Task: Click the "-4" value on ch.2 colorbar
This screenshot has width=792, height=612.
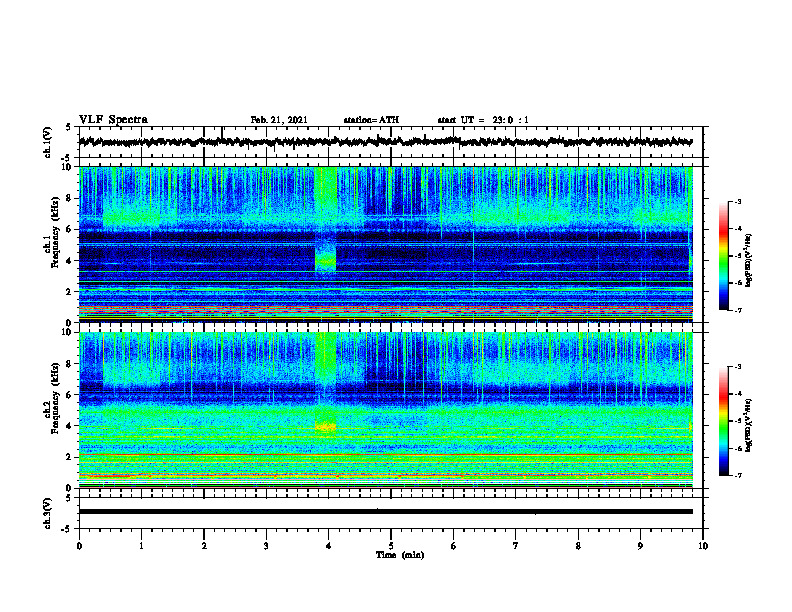Action: click(737, 393)
